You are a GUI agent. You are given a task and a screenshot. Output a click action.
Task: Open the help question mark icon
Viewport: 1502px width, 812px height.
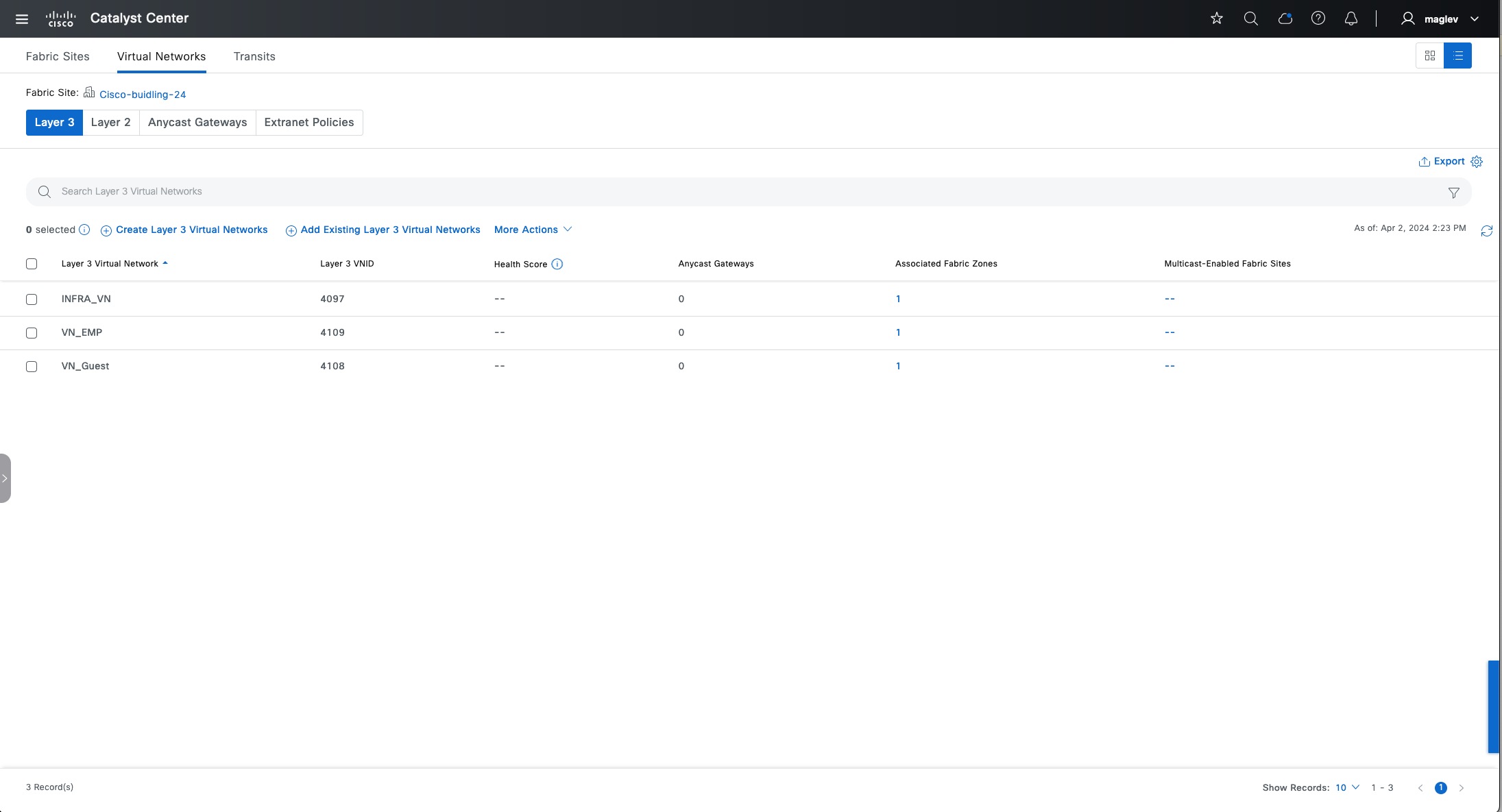(1318, 19)
